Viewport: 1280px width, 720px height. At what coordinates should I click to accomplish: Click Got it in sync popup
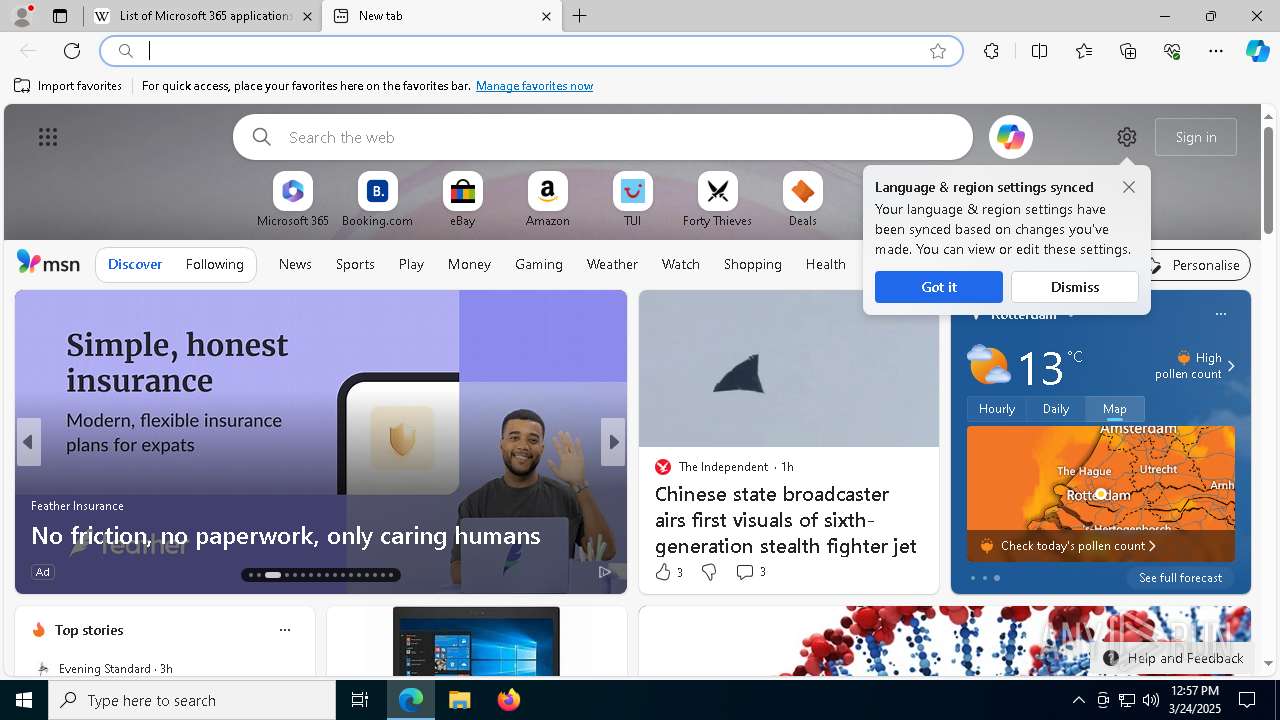click(939, 287)
